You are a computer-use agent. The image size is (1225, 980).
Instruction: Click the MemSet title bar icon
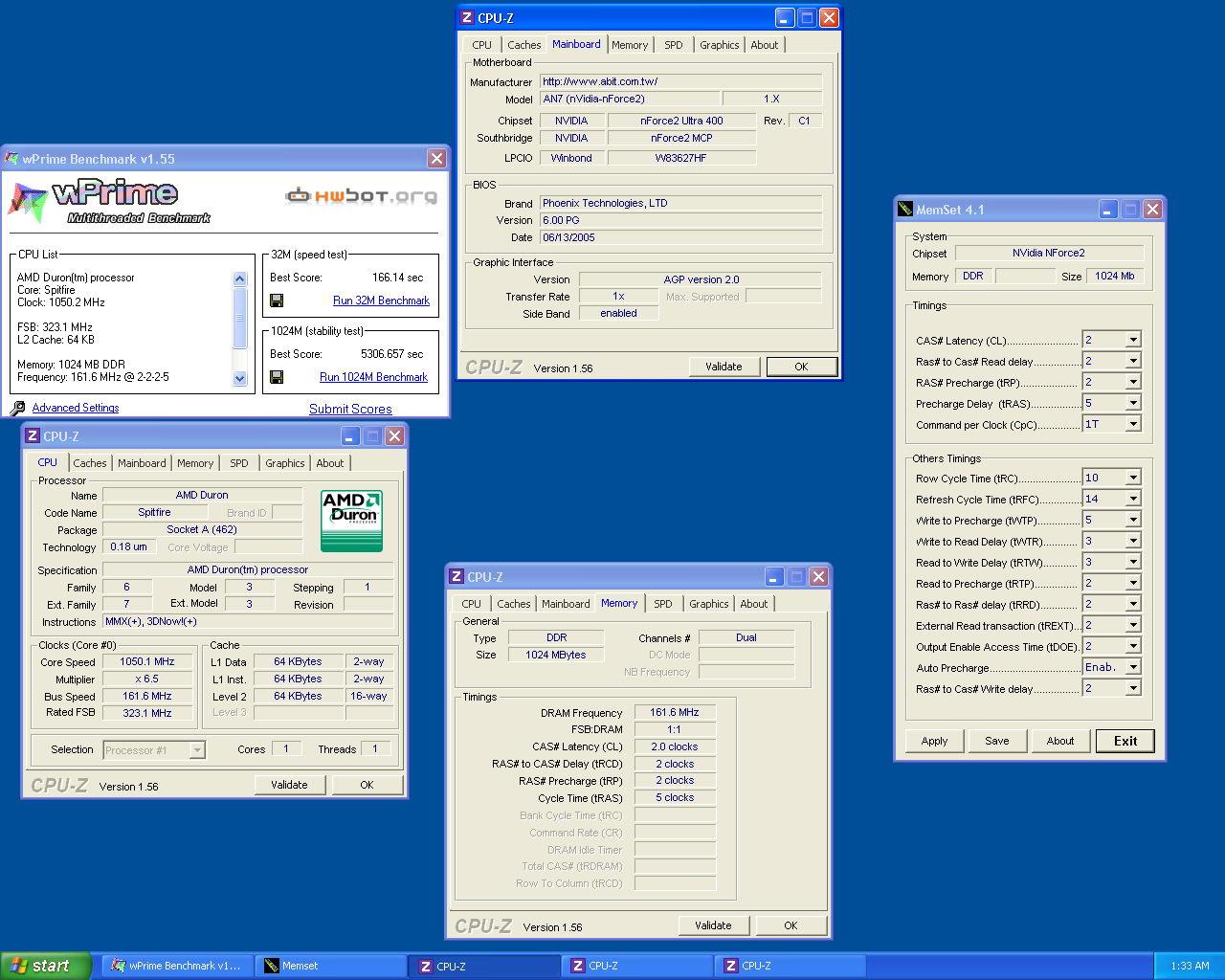click(x=905, y=210)
